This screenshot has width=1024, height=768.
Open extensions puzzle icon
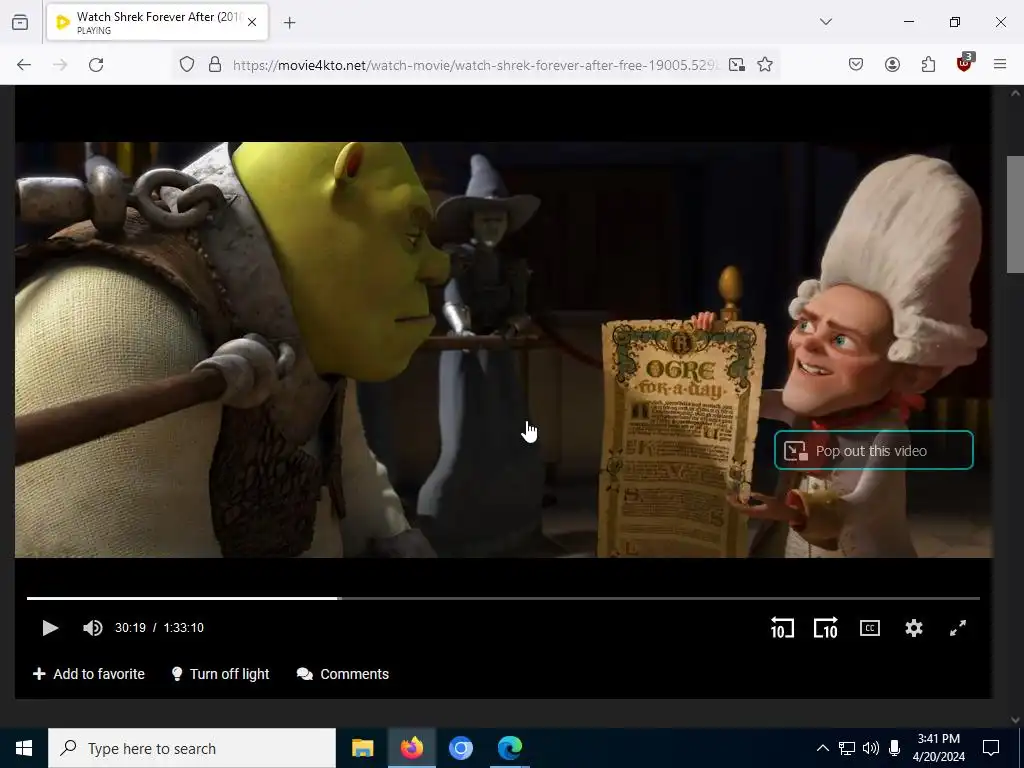928,65
